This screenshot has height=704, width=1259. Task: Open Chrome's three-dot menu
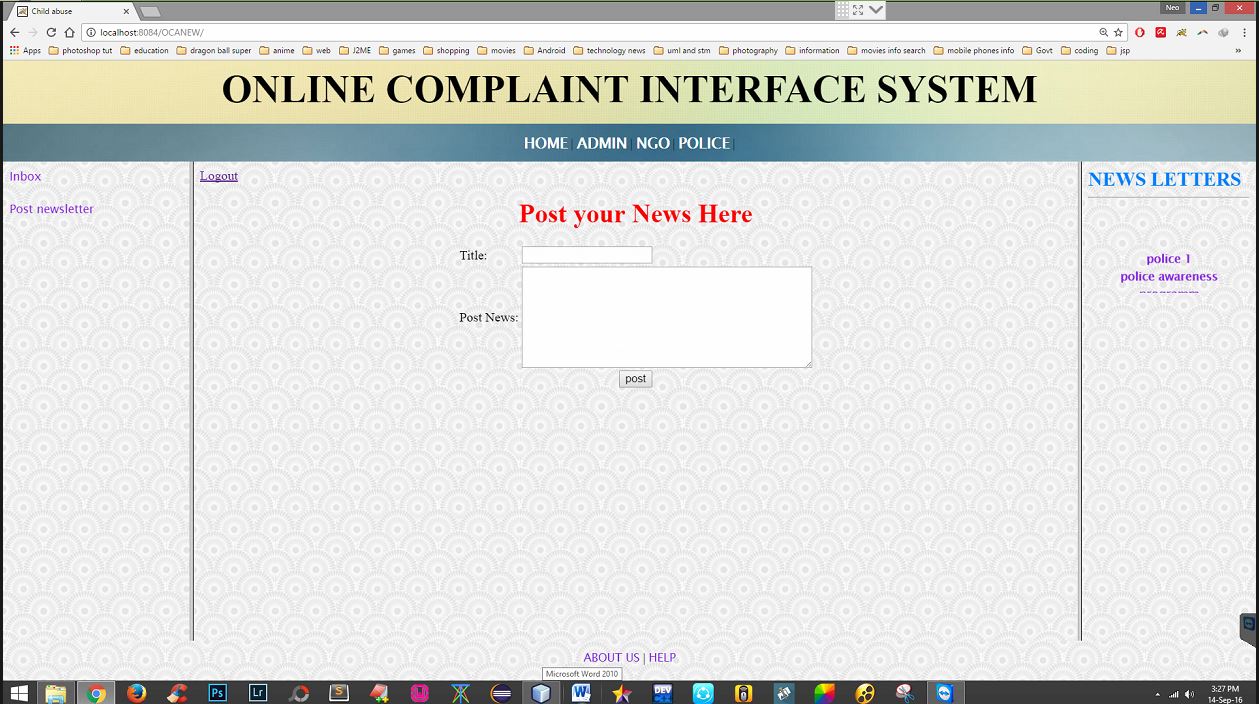(1245, 32)
